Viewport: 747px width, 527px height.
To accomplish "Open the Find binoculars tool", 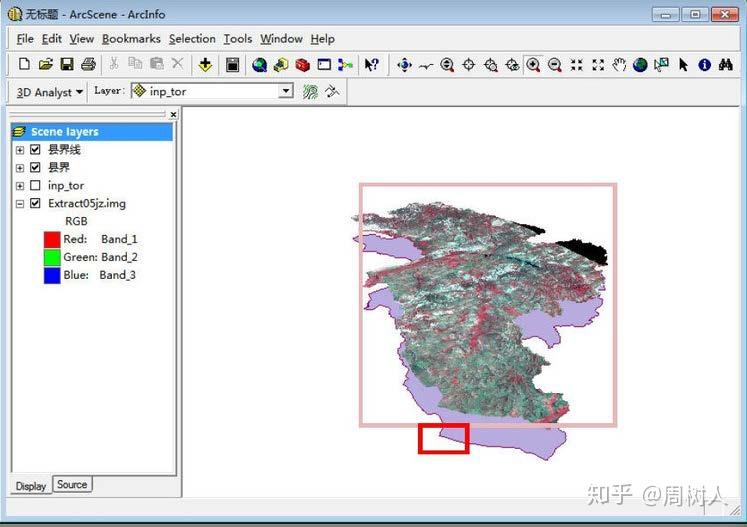I will 726,65.
